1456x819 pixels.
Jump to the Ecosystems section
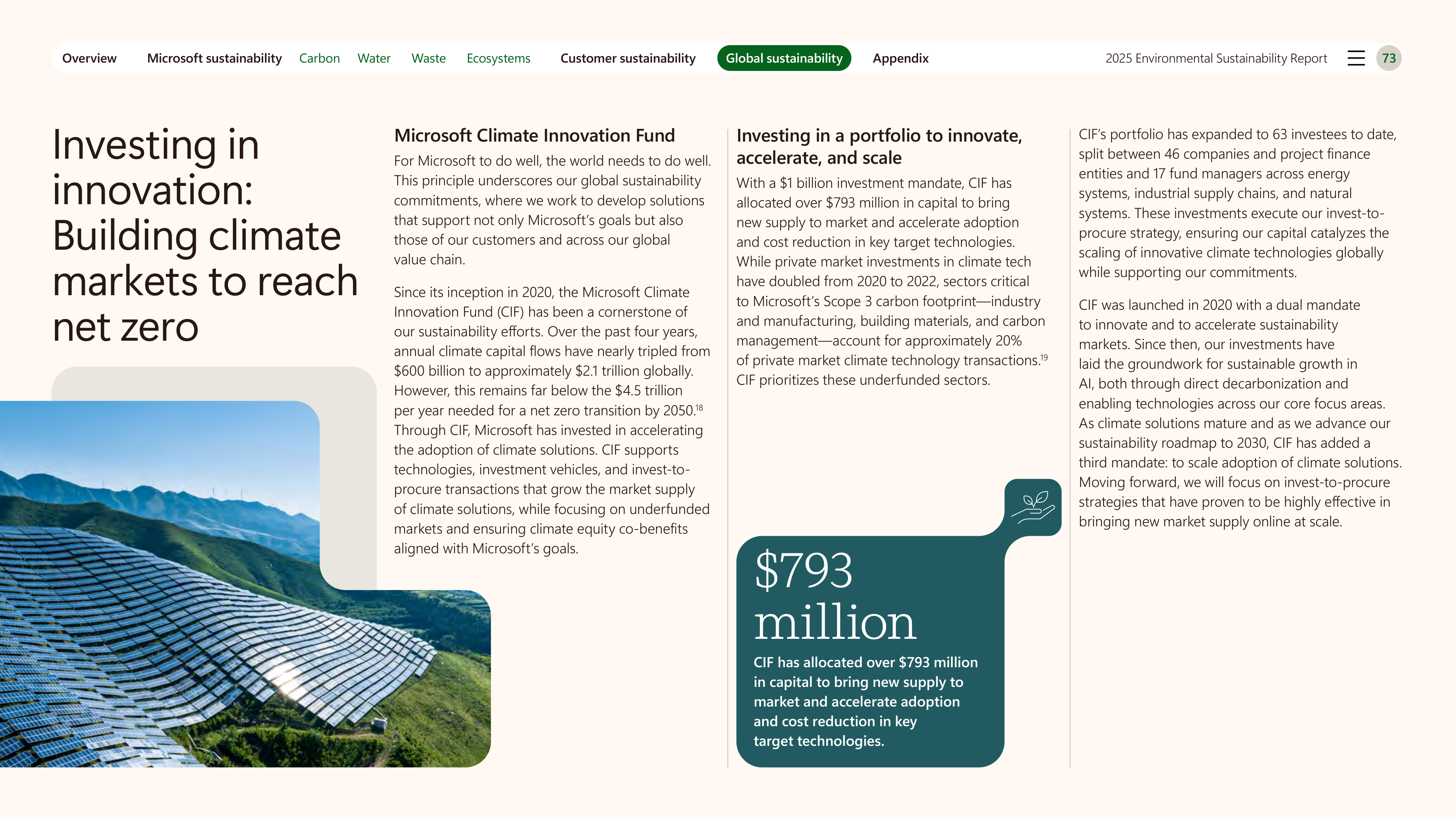[x=499, y=58]
